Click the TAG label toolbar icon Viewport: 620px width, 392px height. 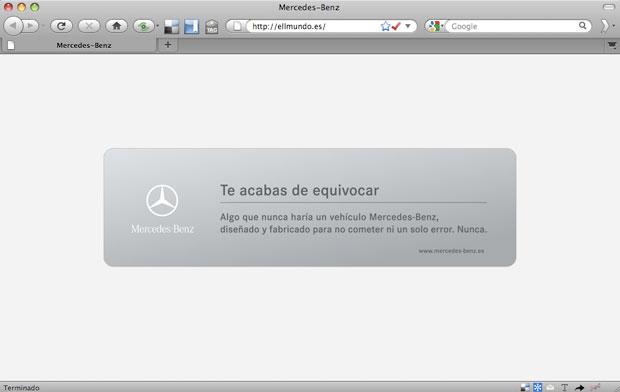(212, 27)
